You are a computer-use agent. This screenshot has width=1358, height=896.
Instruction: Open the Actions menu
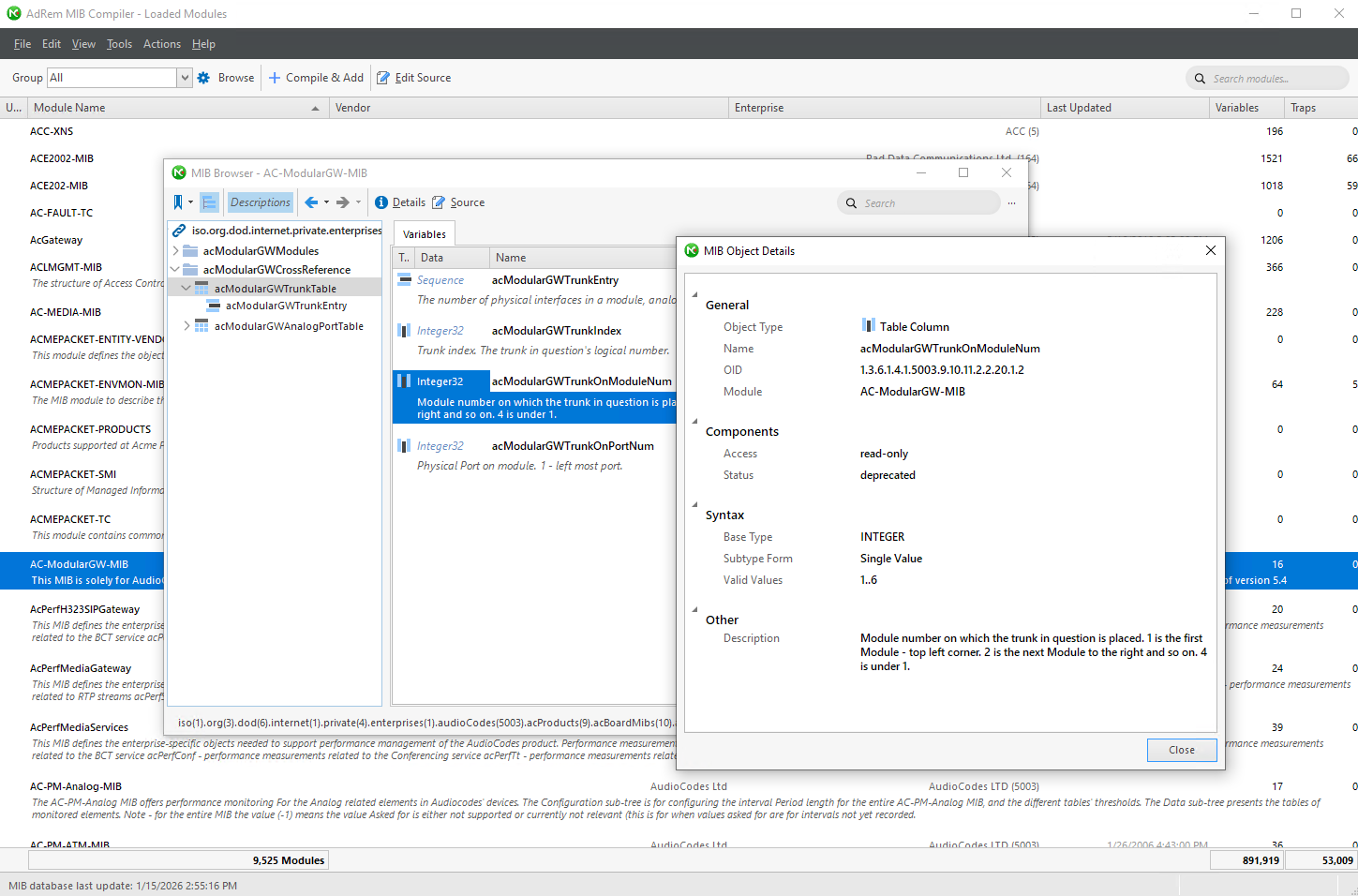pos(162,44)
